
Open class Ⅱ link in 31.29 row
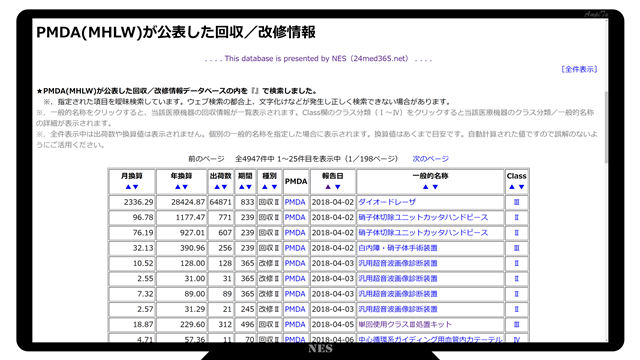tap(516, 309)
